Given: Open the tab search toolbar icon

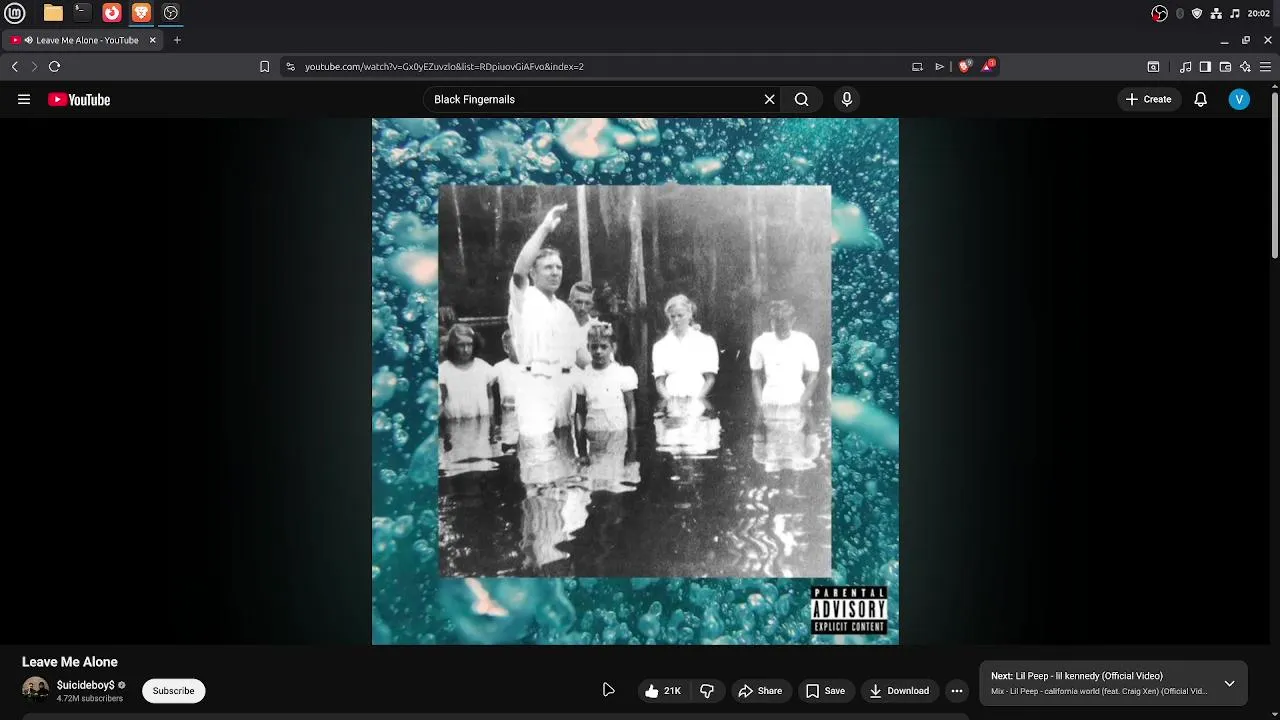Looking at the screenshot, I should (x=1153, y=67).
